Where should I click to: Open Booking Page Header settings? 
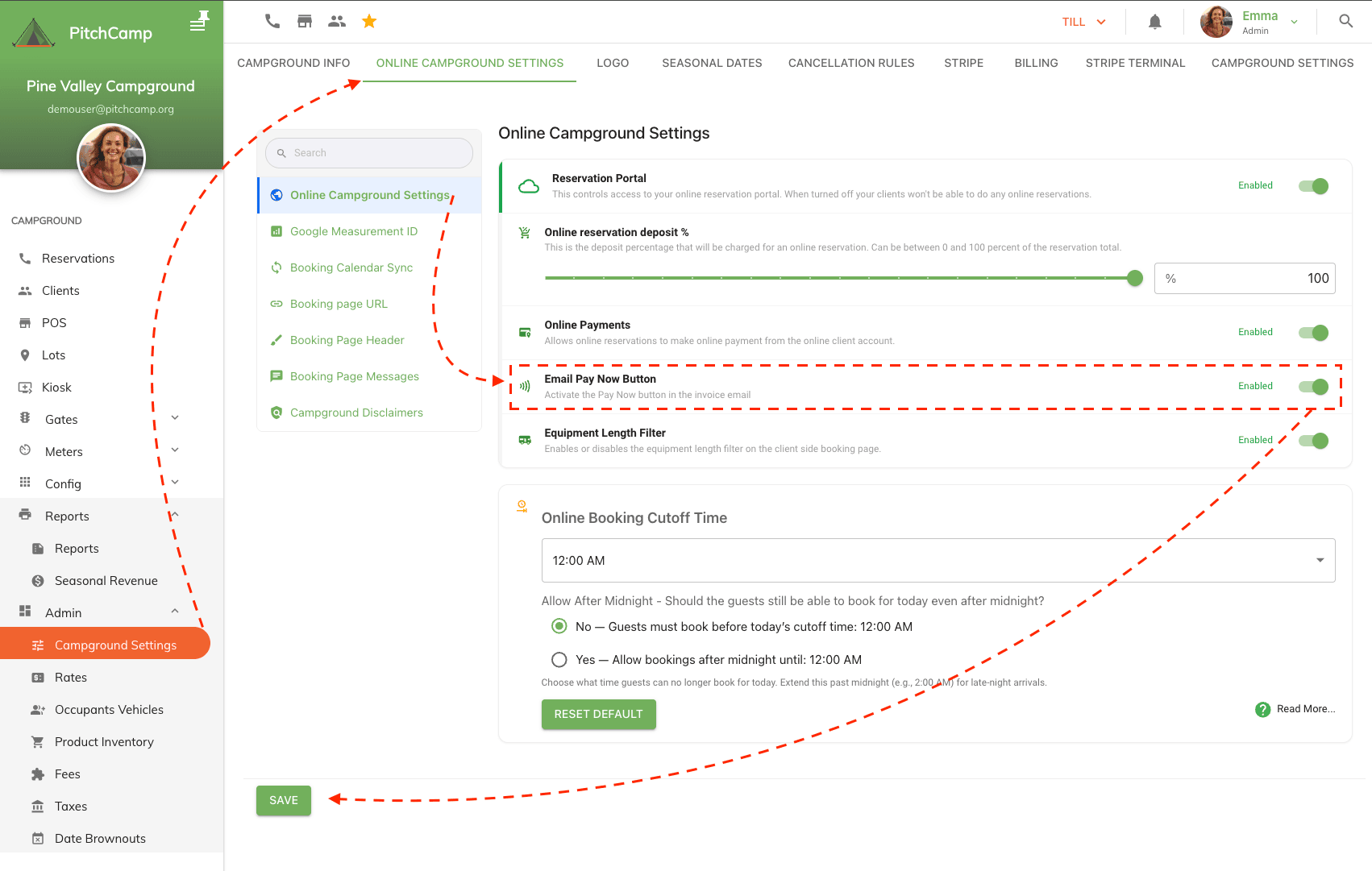click(x=369, y=340)
